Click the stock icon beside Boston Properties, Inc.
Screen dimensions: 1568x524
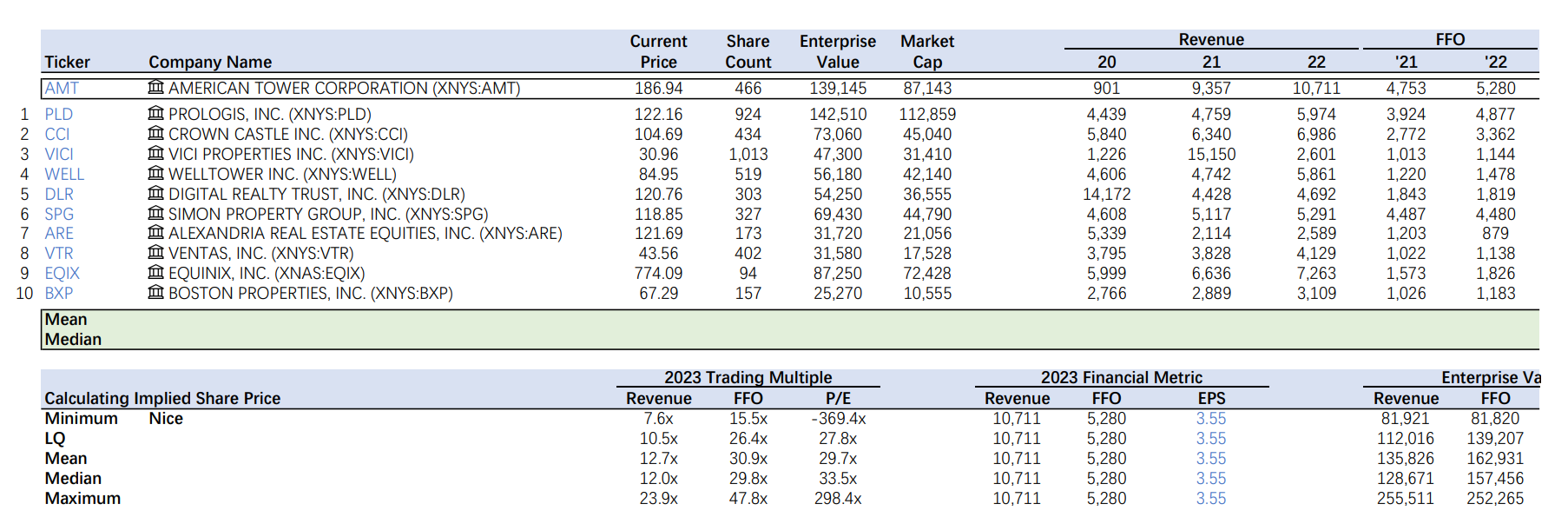155,292
